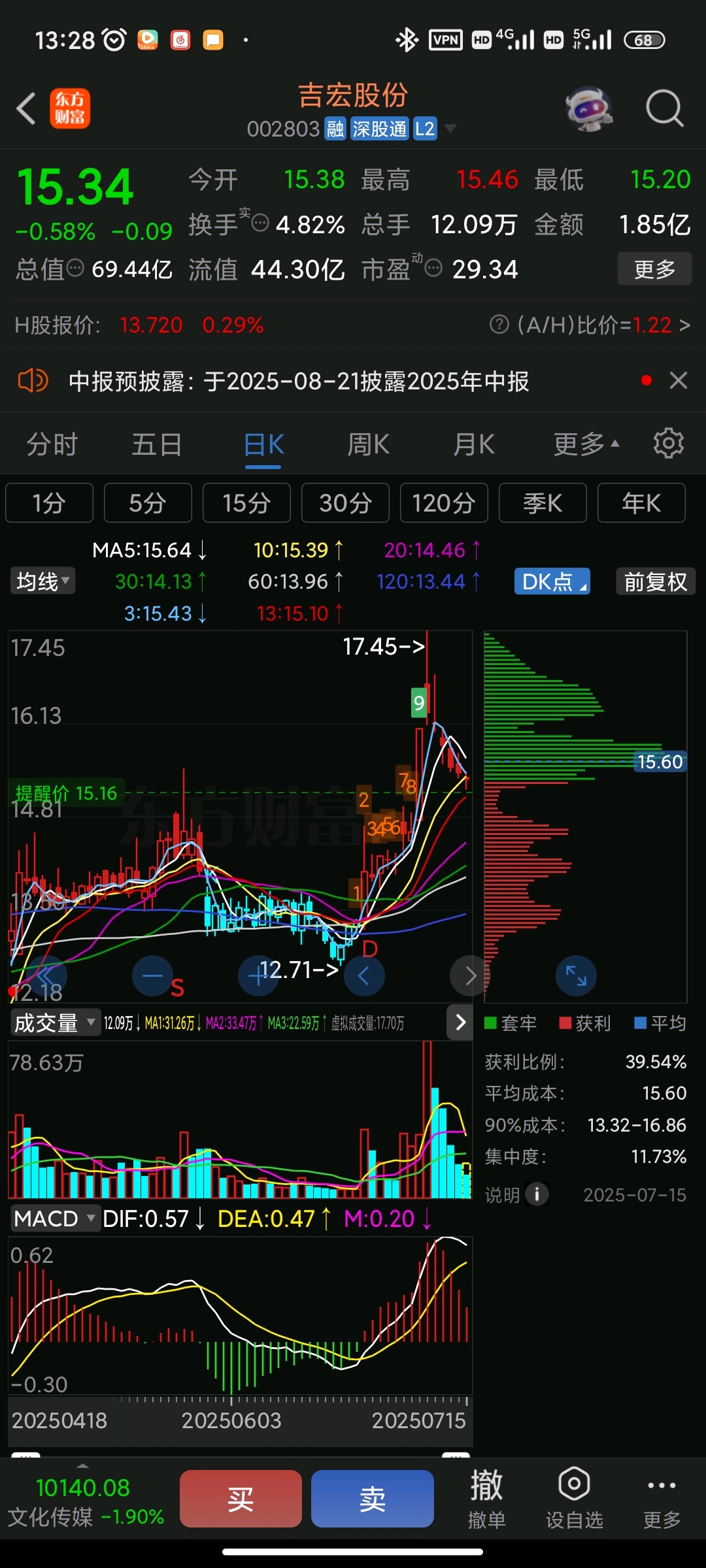Image resolution: width=706 pixels, height=1568 pixels.
Task: Open the 成交量 indicator dropdown
Action: click(55, 1022)
